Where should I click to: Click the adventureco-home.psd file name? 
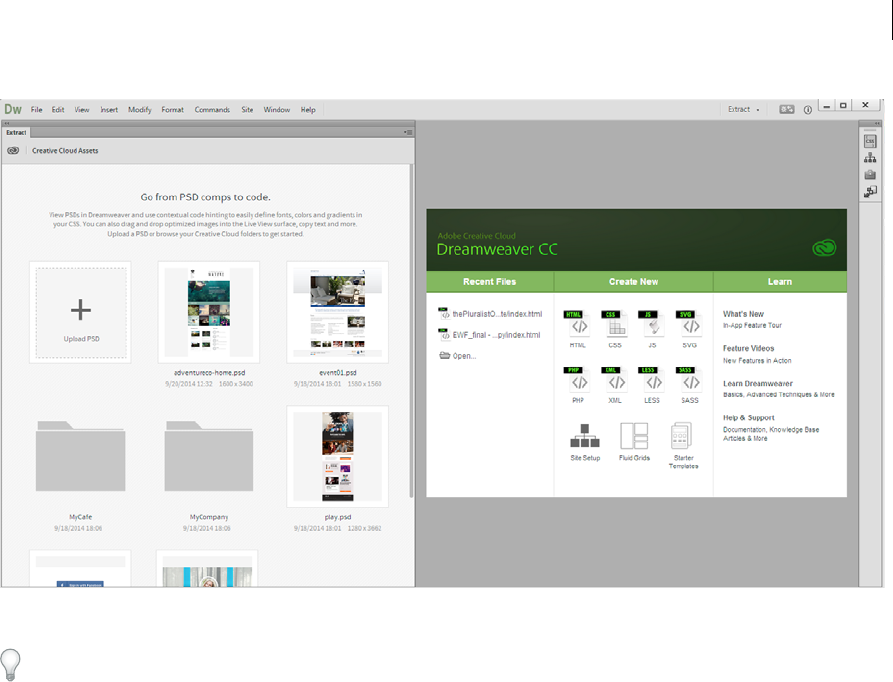(x=209, y=372)
